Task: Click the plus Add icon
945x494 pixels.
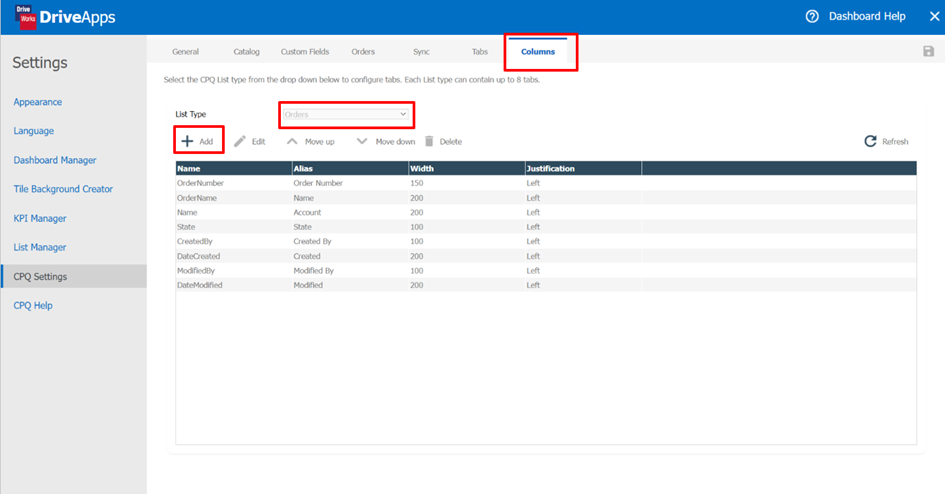Action: [x=187, y=141]
